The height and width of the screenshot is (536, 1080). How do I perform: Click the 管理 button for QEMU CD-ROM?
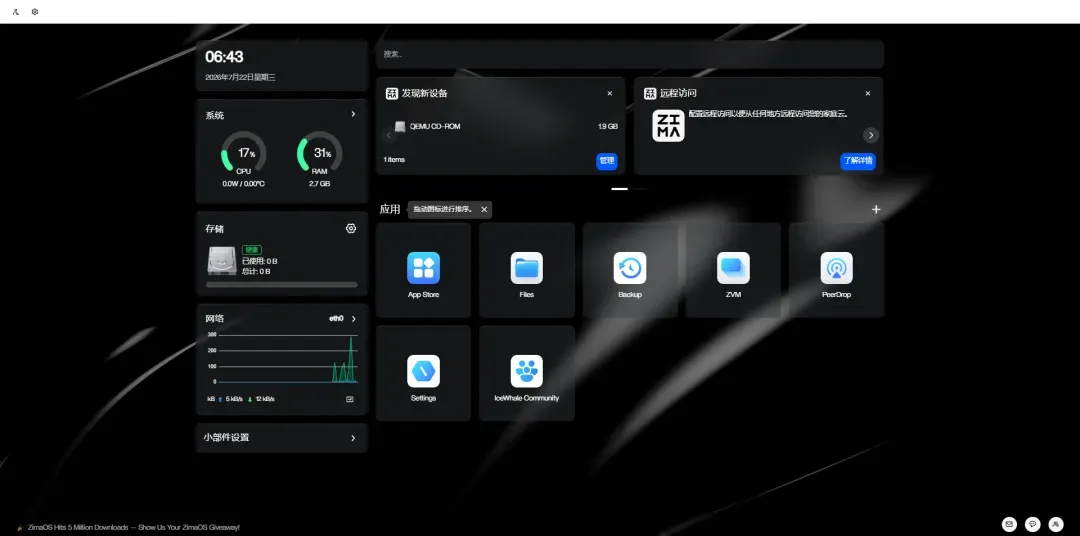[x=607, y=161]
